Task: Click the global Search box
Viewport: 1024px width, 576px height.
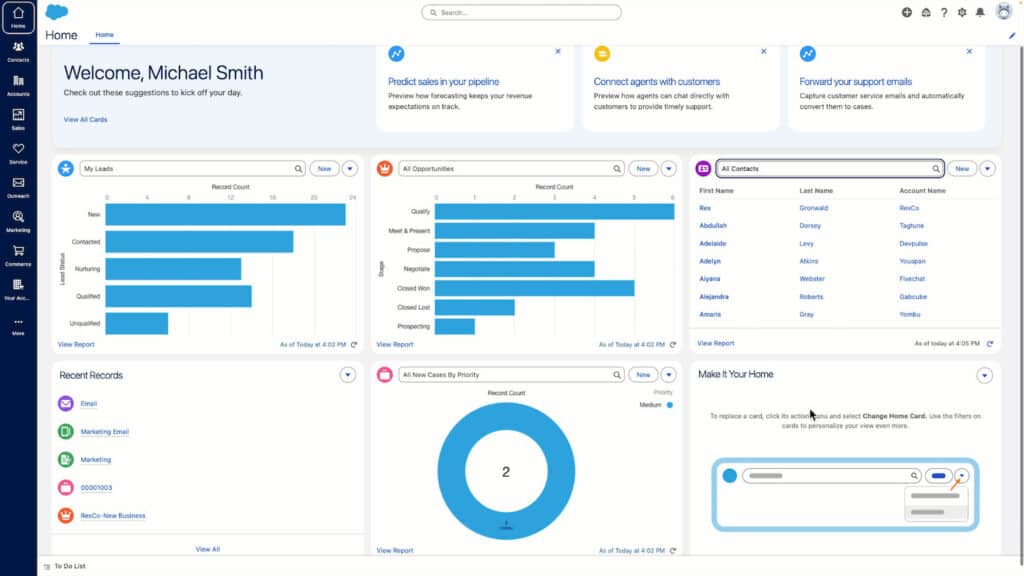Action: tap(521, 12)
